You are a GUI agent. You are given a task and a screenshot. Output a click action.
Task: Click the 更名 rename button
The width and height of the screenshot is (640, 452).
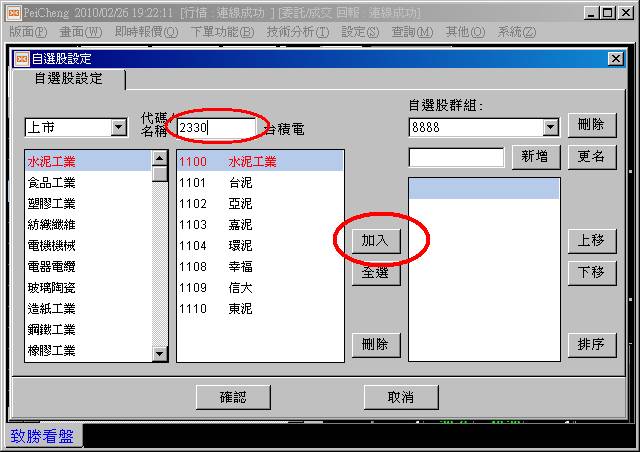tap(591, 157)
